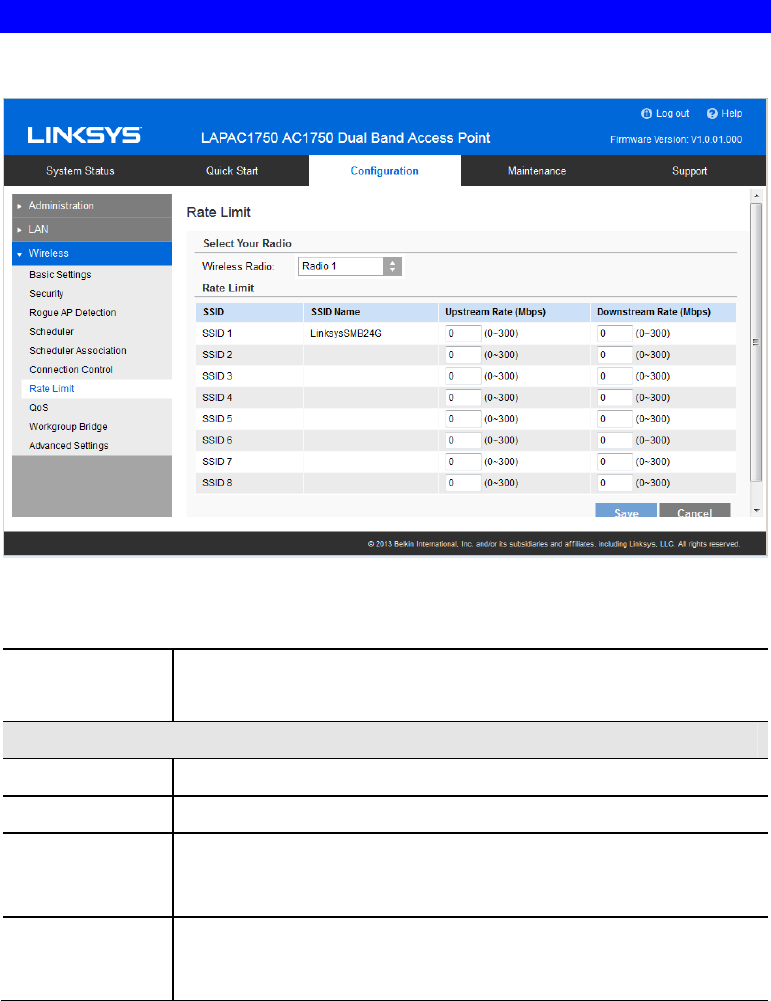The width and height of the screenshot is (771, 1001).
Task: Click the SSID 7 upstream rate field
Action: coord(463,462)
